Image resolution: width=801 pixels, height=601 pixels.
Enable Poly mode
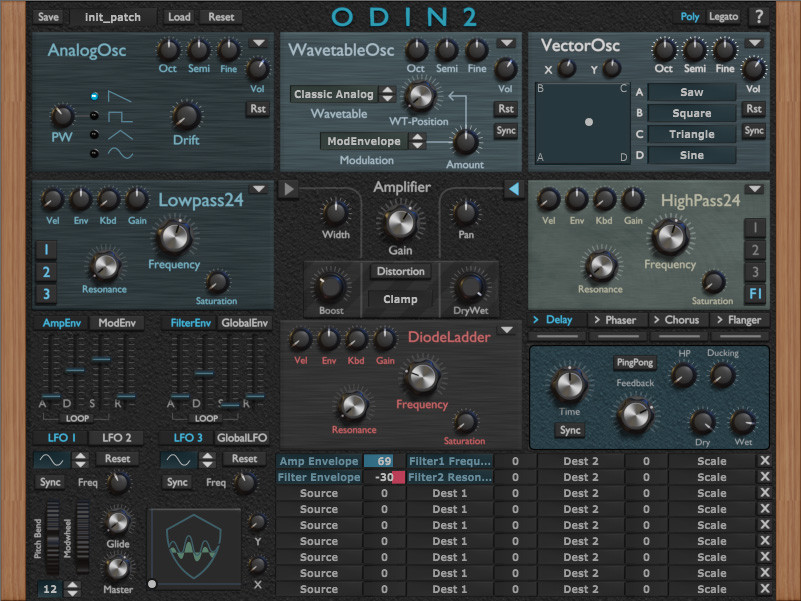click(690, 17)
